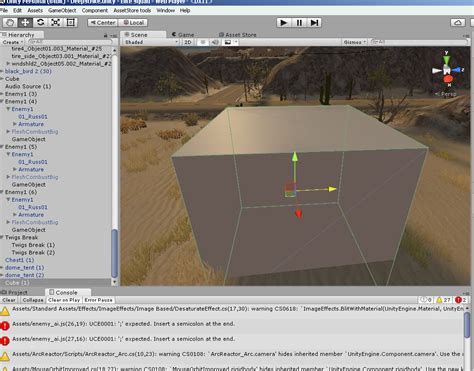Toggle info messages filter showing 0
The image size is (474, 371).
pyautogui.click(x=426, y=300)
